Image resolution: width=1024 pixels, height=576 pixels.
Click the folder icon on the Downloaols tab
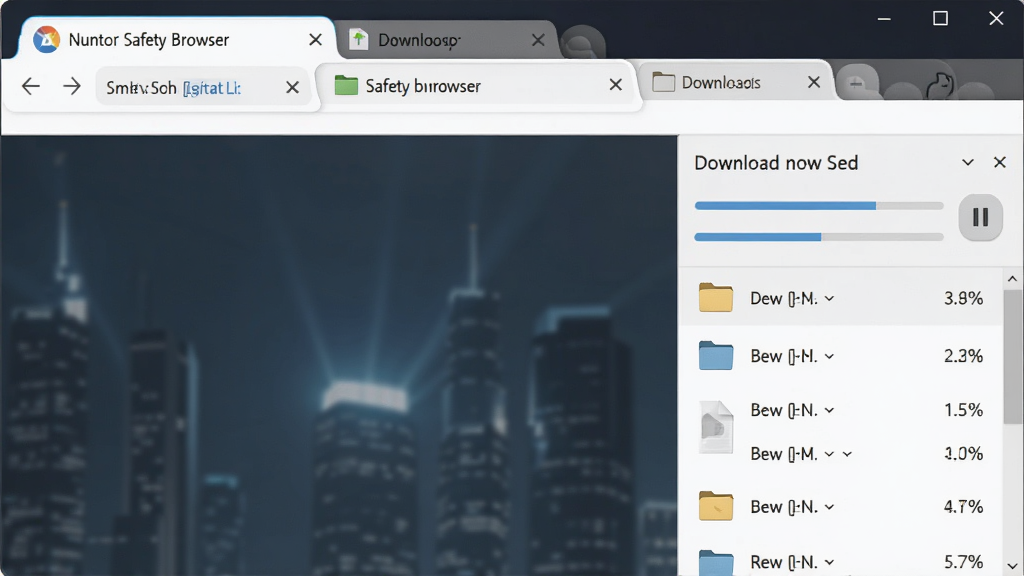(x=664, y=82)
